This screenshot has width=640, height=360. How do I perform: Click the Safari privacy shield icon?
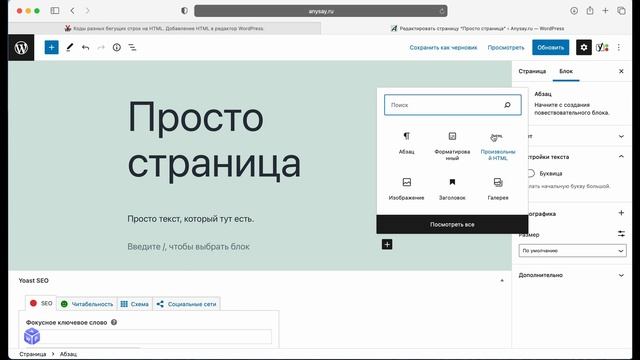click(184, 11)
